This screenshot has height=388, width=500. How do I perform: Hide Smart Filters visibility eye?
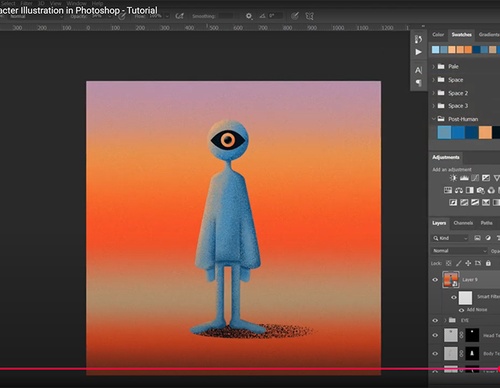(x=454, y=297)
